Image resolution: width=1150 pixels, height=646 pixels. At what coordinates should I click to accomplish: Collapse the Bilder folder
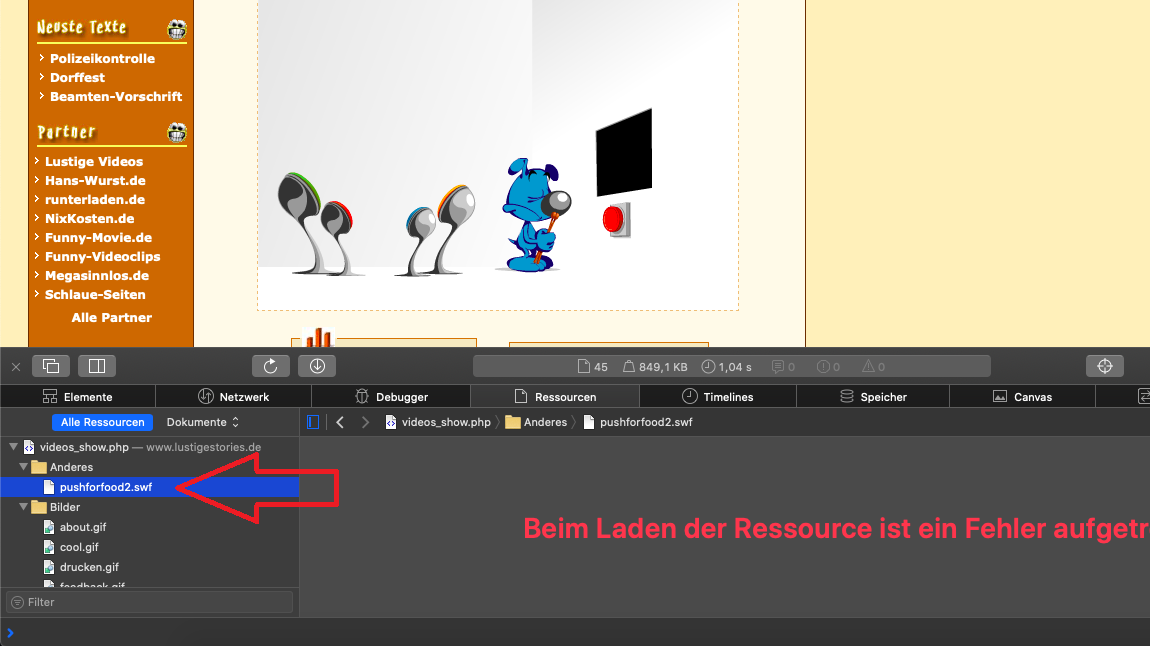point(23,507)
